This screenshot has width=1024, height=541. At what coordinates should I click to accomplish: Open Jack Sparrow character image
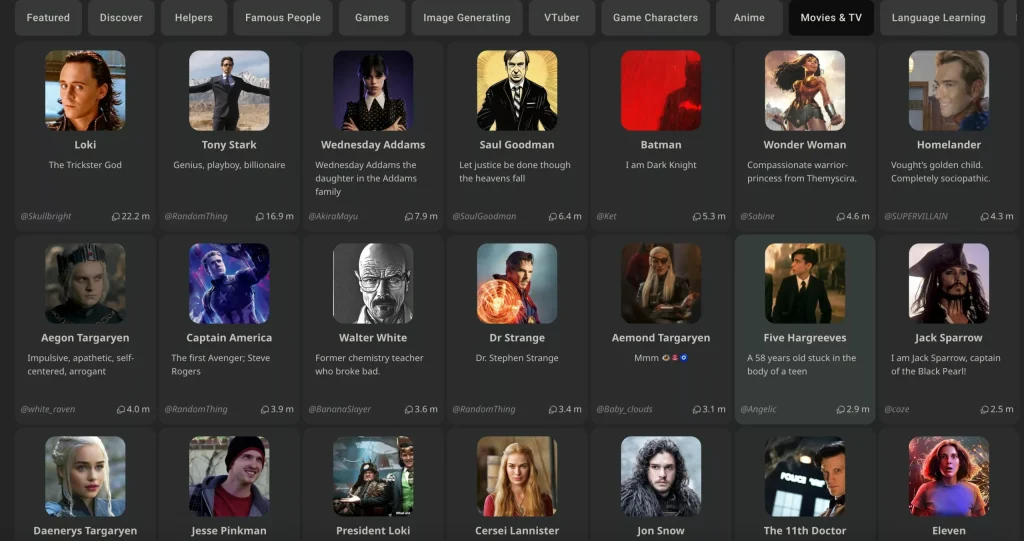pyautogui.click(x=949, y=284)
